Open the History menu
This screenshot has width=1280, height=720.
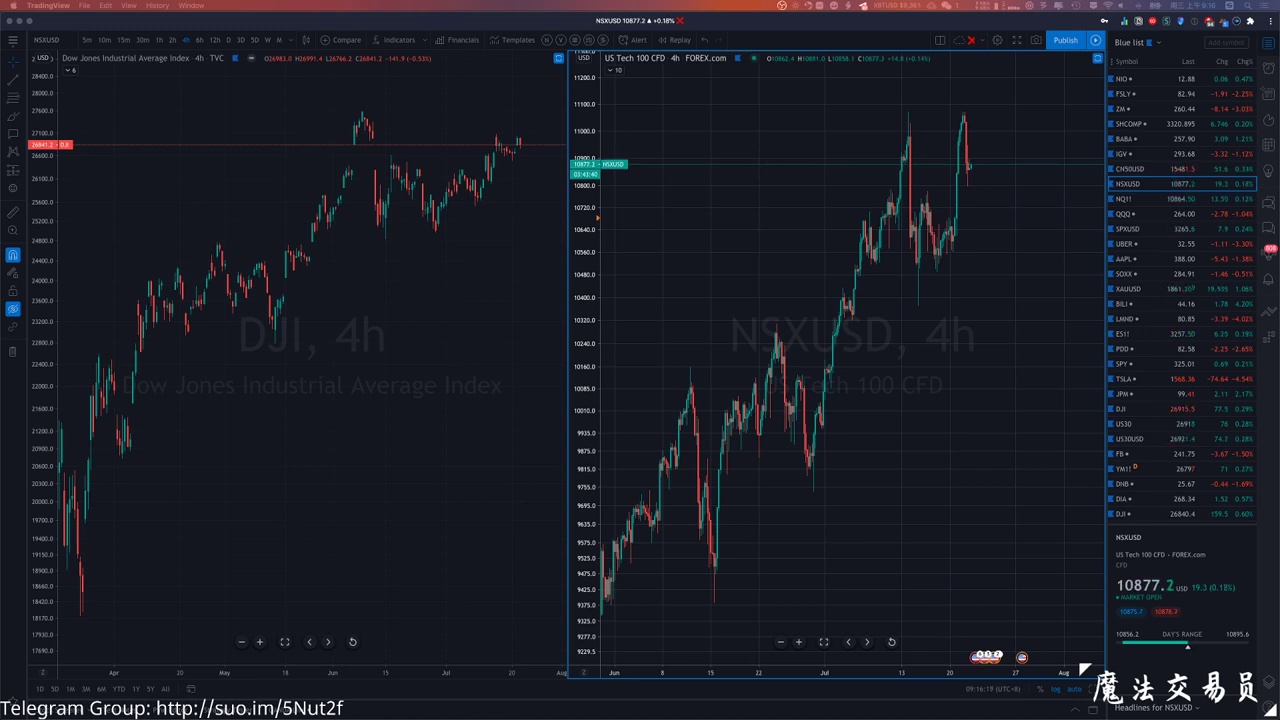pos(157,6)
